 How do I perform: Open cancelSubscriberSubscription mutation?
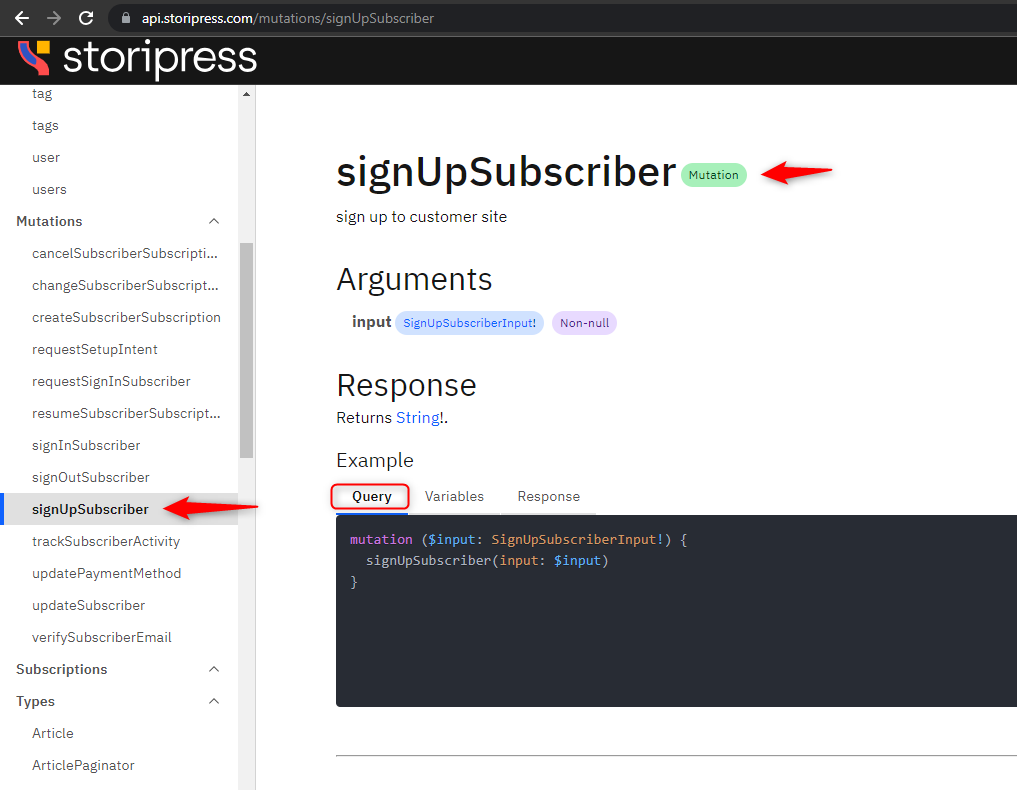(x=125, y=253)
